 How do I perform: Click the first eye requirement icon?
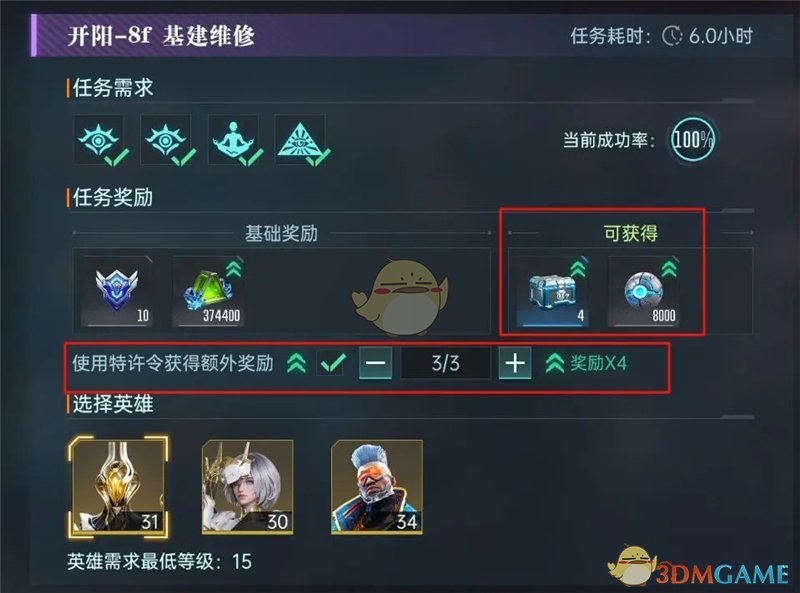[x=99, y=139]
